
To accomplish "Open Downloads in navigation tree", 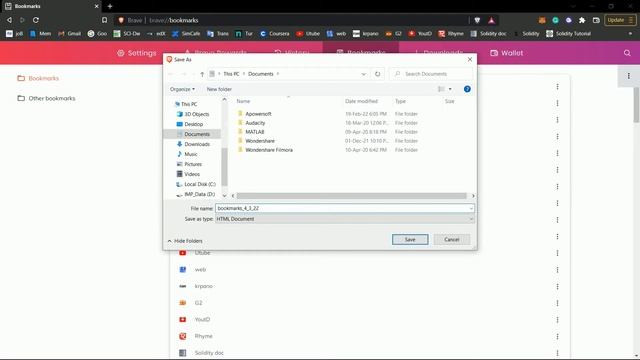I will 197,144.
